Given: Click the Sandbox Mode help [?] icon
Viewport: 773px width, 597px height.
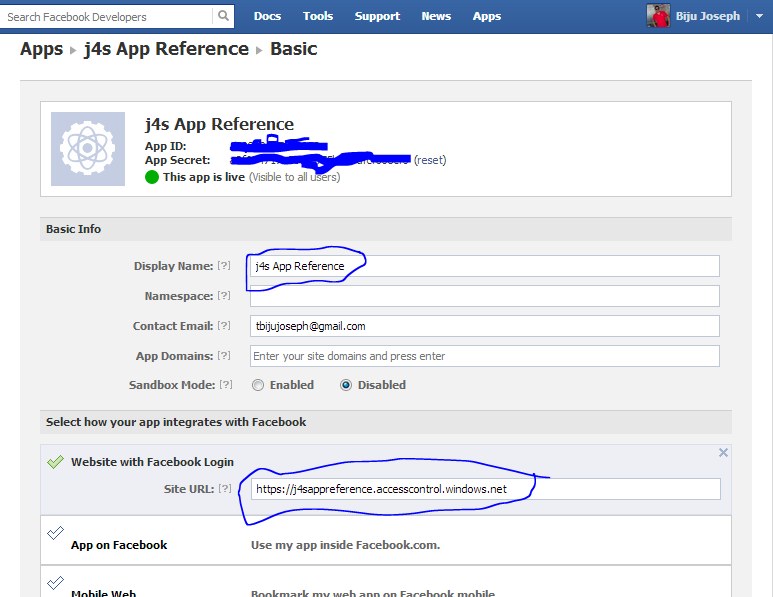Looking at the screenshot, I should click(226, 384).
